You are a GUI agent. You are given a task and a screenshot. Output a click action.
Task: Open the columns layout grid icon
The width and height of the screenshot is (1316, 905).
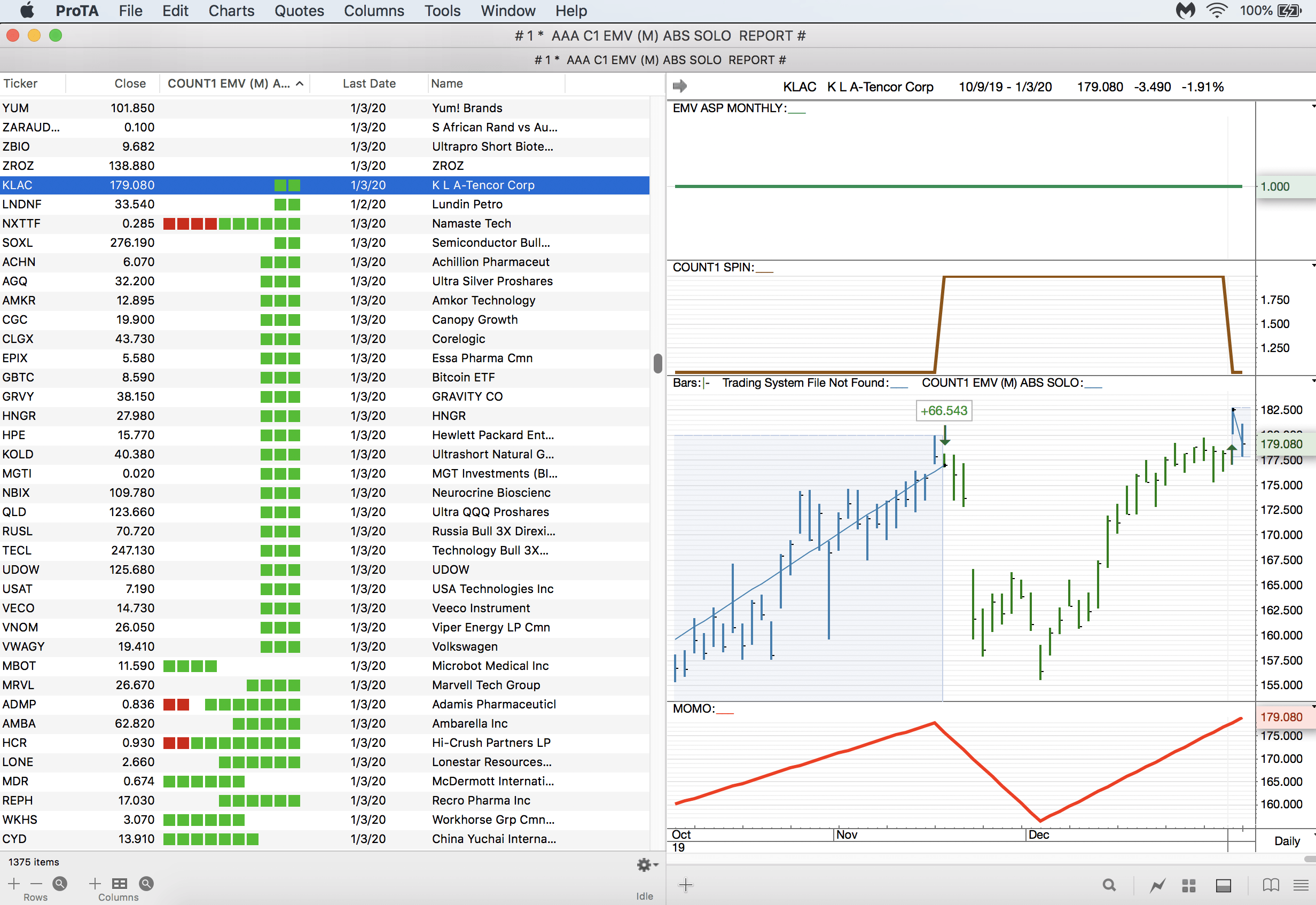(120, 884)
